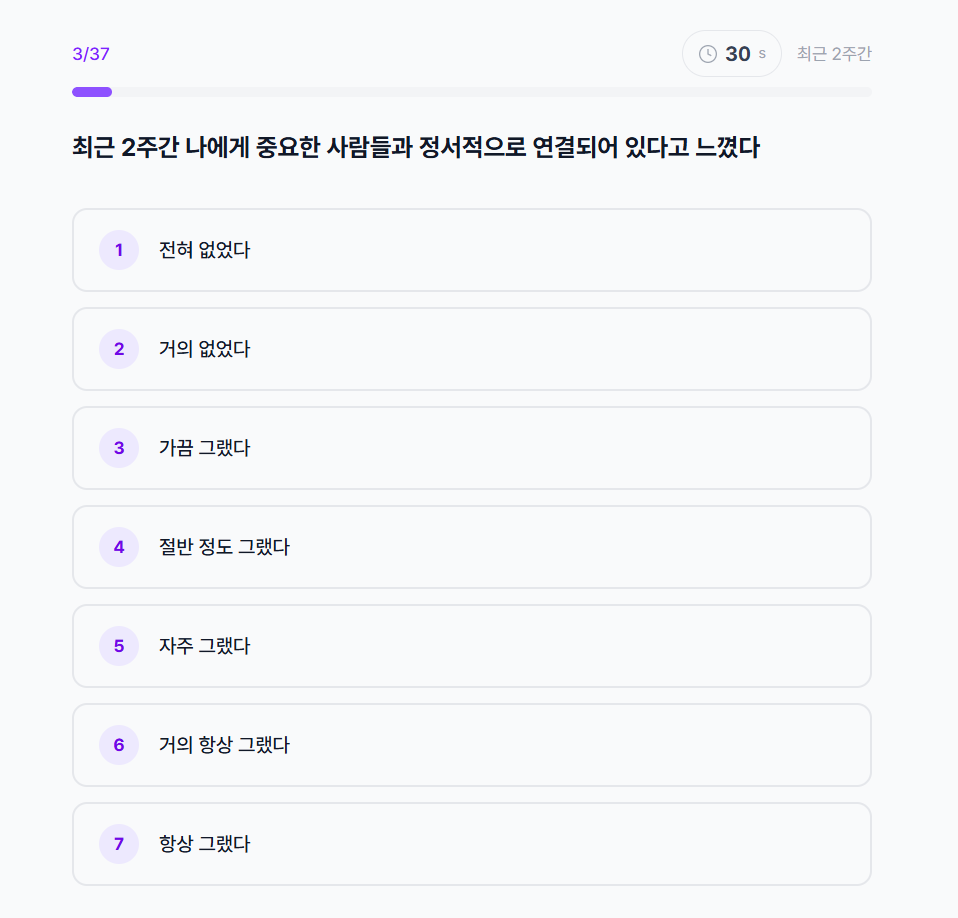Click the numbered circle 6 badge

point(118,745)
